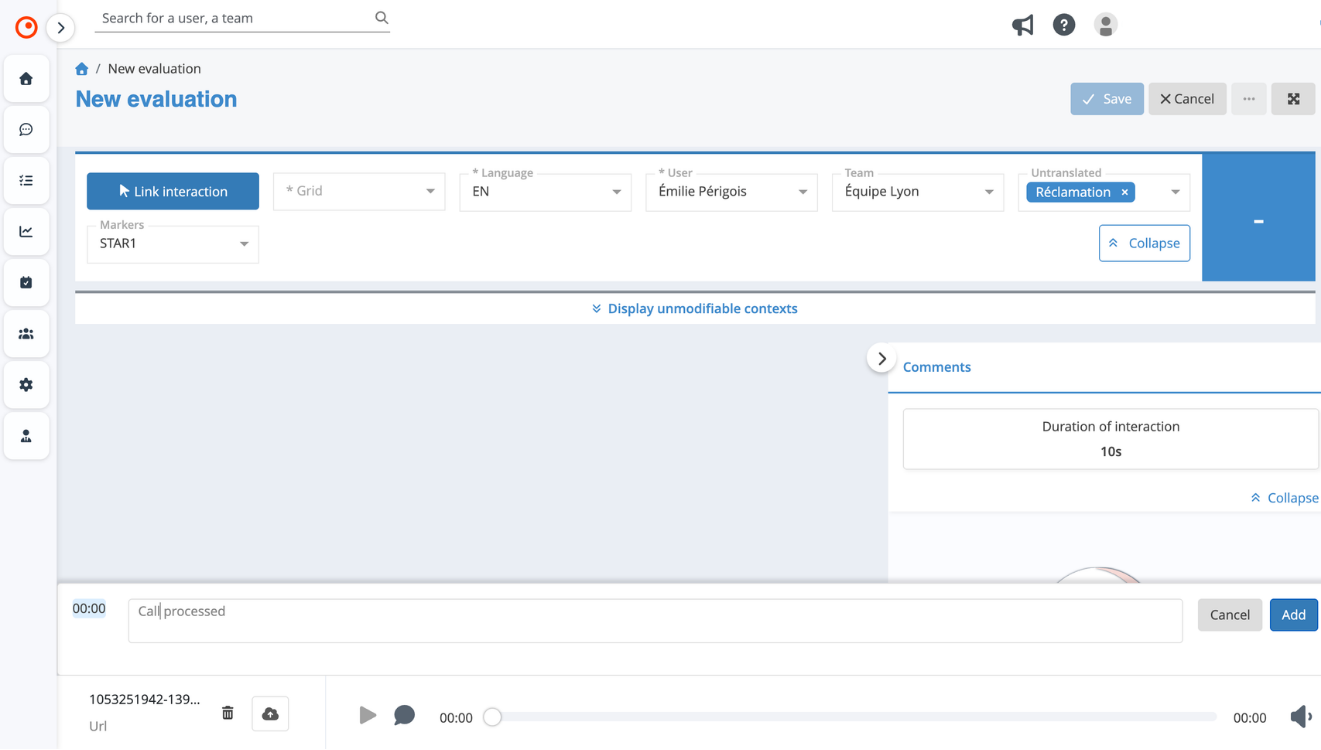Toggle fullscreen with the expand icon

point(1293,99)
